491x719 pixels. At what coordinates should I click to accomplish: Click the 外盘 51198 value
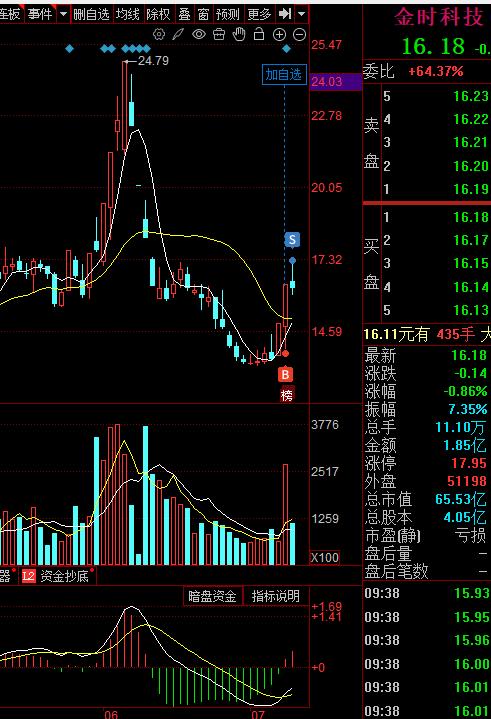(x=467, y=481)
